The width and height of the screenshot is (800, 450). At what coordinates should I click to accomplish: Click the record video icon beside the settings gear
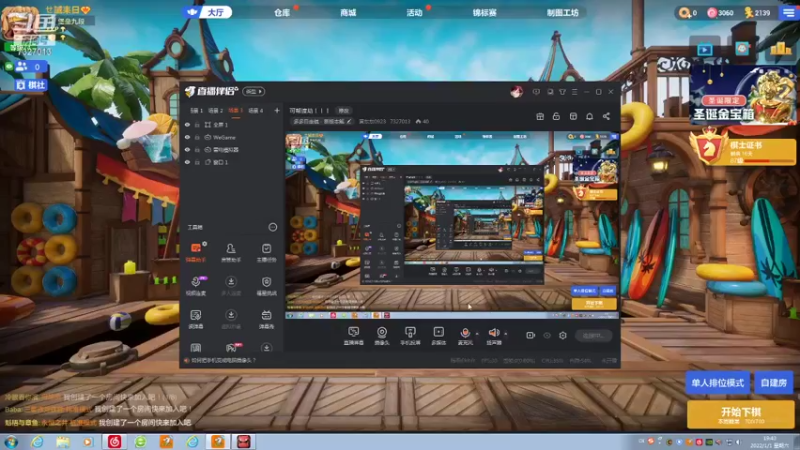pyautogui.click(x=531, y=335)
